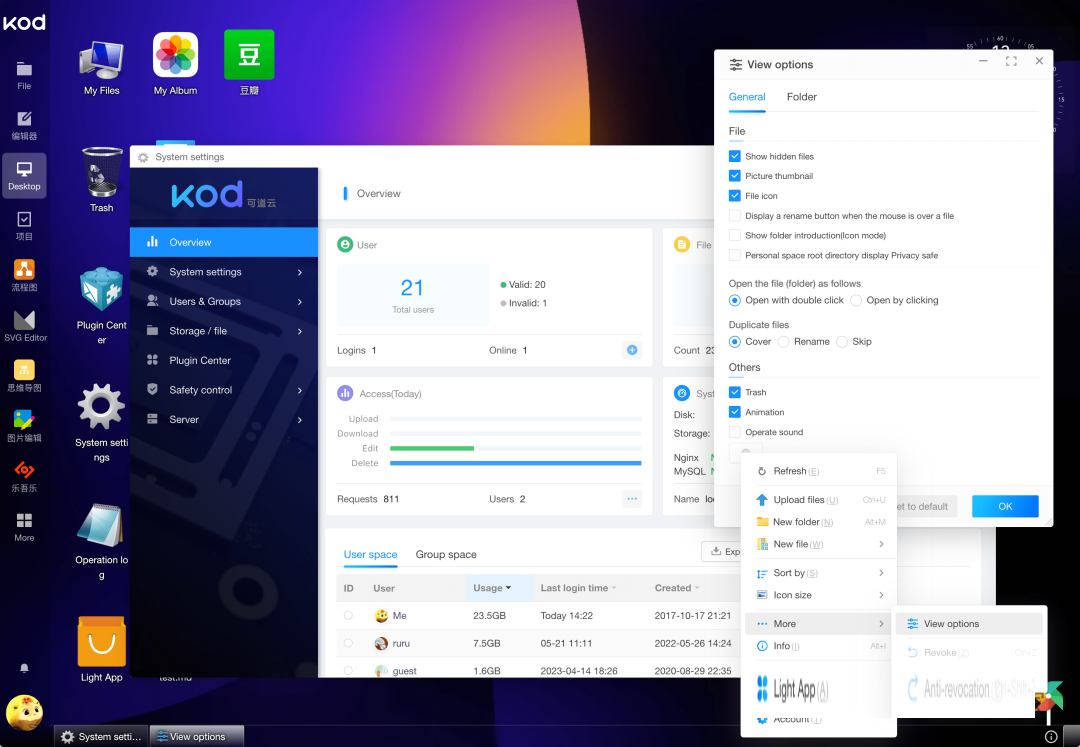Launch the 流程图 flowchart app
Screen dimensions: 1080x747
24,276
